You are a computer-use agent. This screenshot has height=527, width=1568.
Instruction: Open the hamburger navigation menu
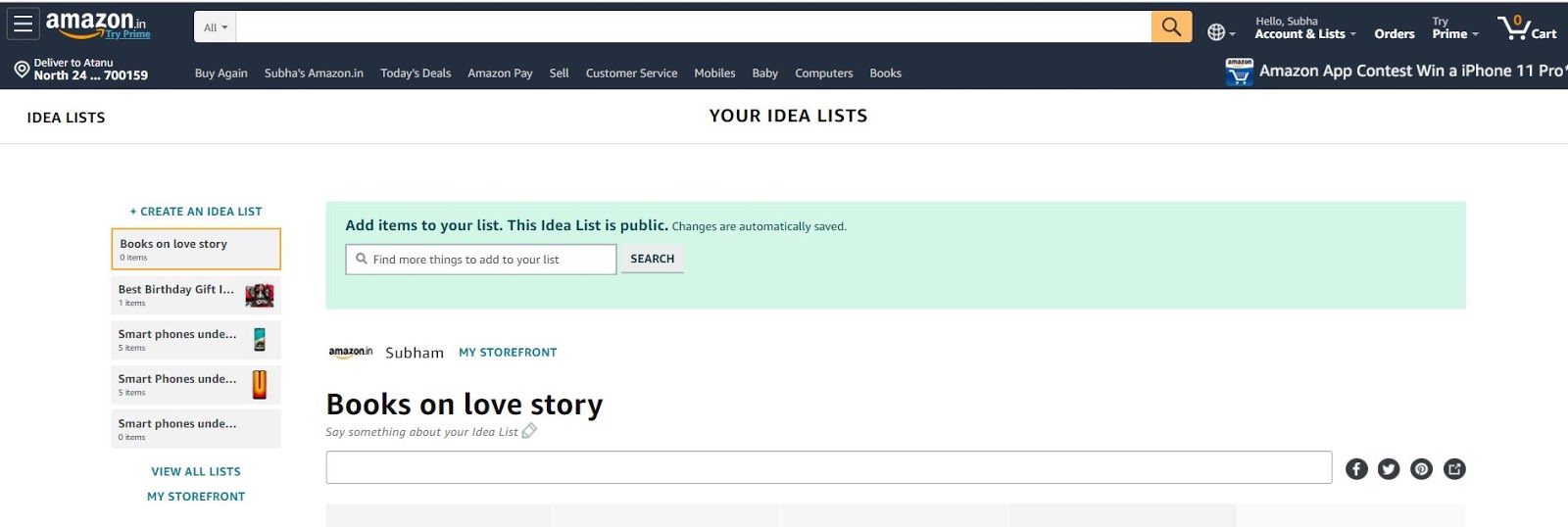tap(24, 24)
